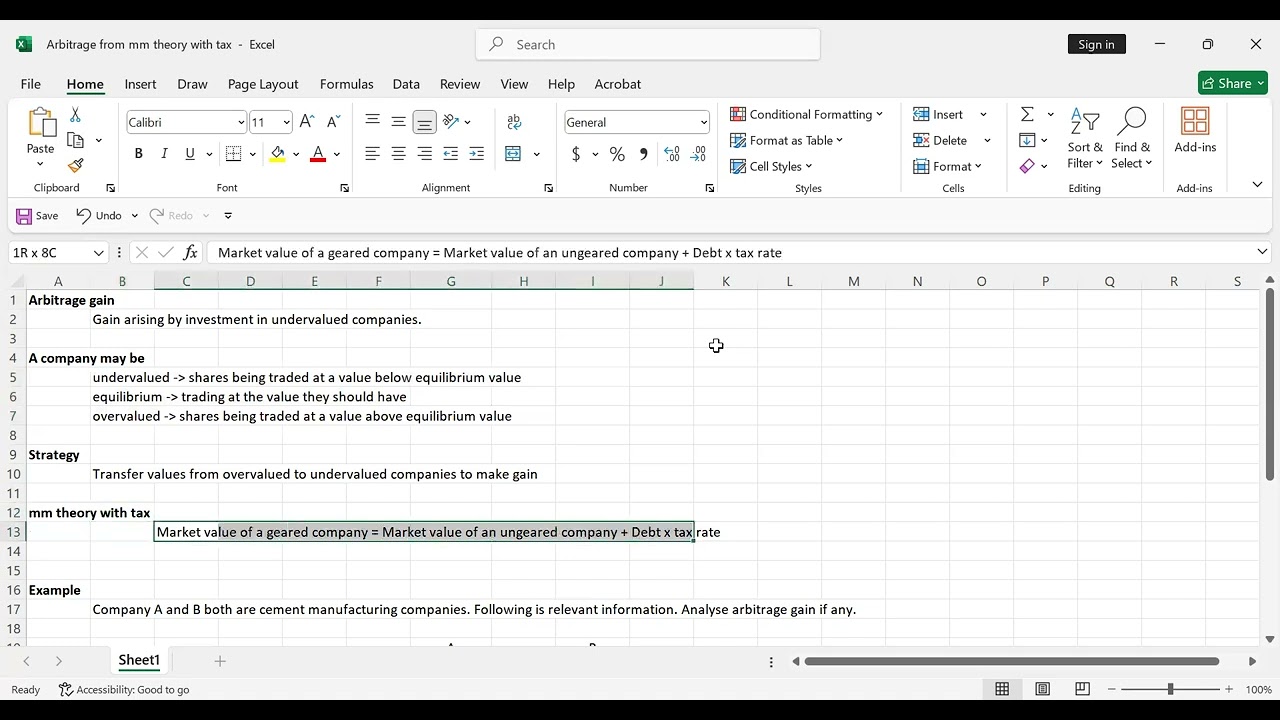This screenshot has width=1280, height=720.
Task: Click Increase Decimal button
Action: point(672,154)
